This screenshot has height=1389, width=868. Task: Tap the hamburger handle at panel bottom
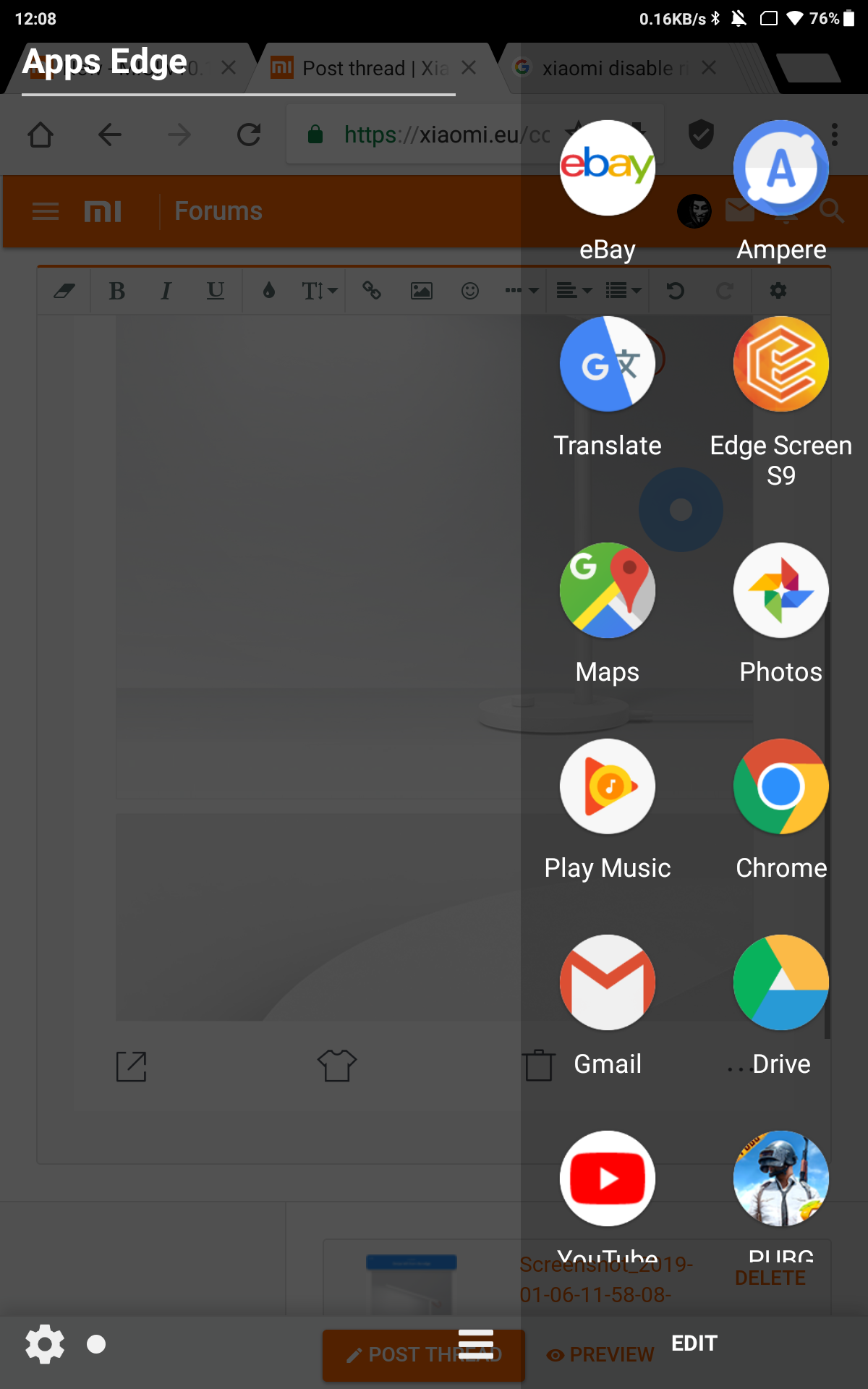tap(476, 1343)
